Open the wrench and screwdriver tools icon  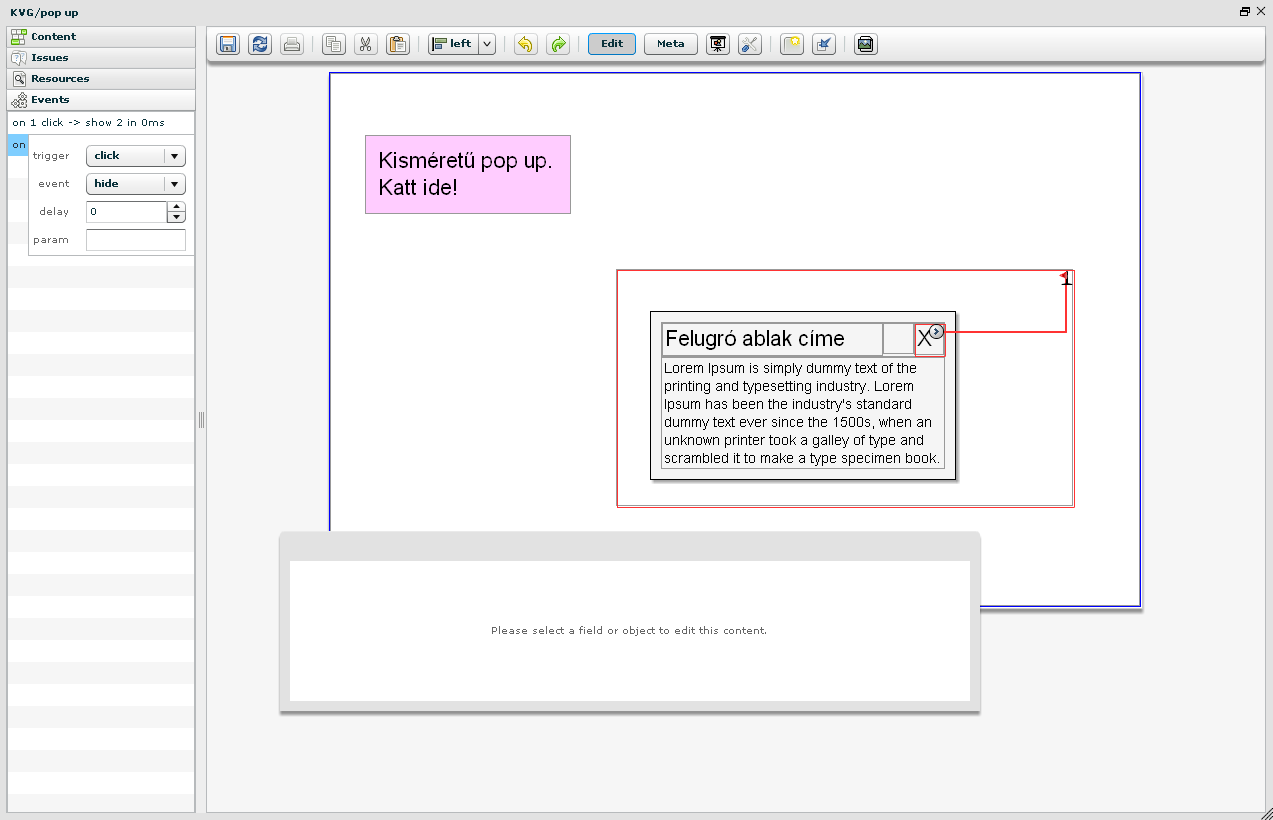pos(750,44)
